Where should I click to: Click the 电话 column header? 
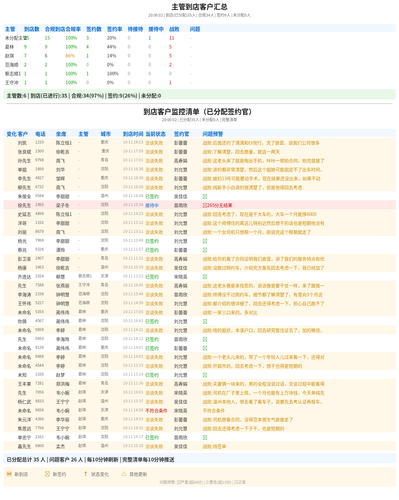[x=40, y=134]
